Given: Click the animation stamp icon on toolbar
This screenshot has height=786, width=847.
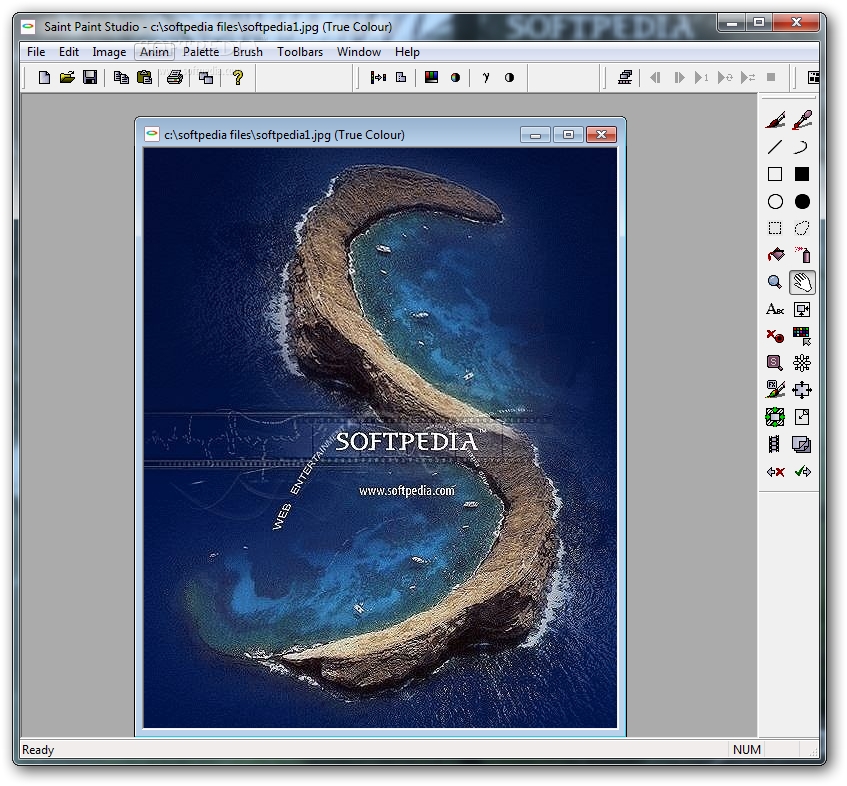Looking at the screenshot, I should [x=625, y=77].
